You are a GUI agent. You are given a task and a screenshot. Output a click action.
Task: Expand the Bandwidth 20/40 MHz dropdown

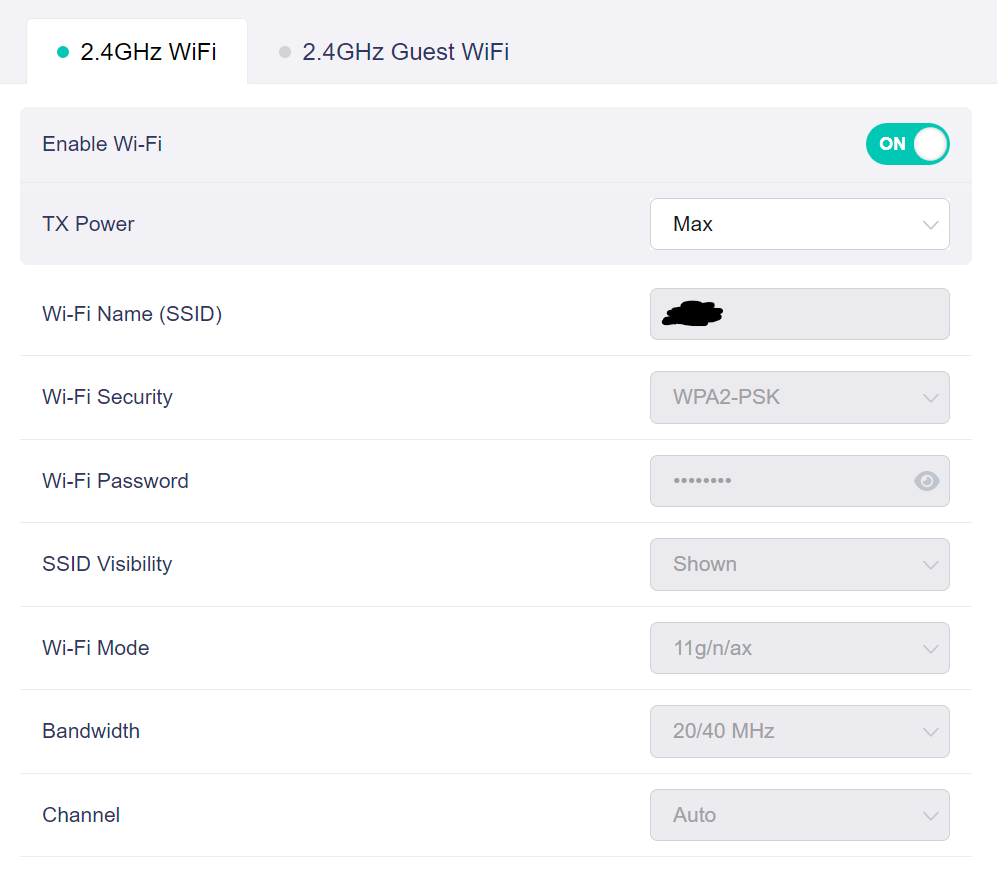pyautogui.click(x=799, y=731)
